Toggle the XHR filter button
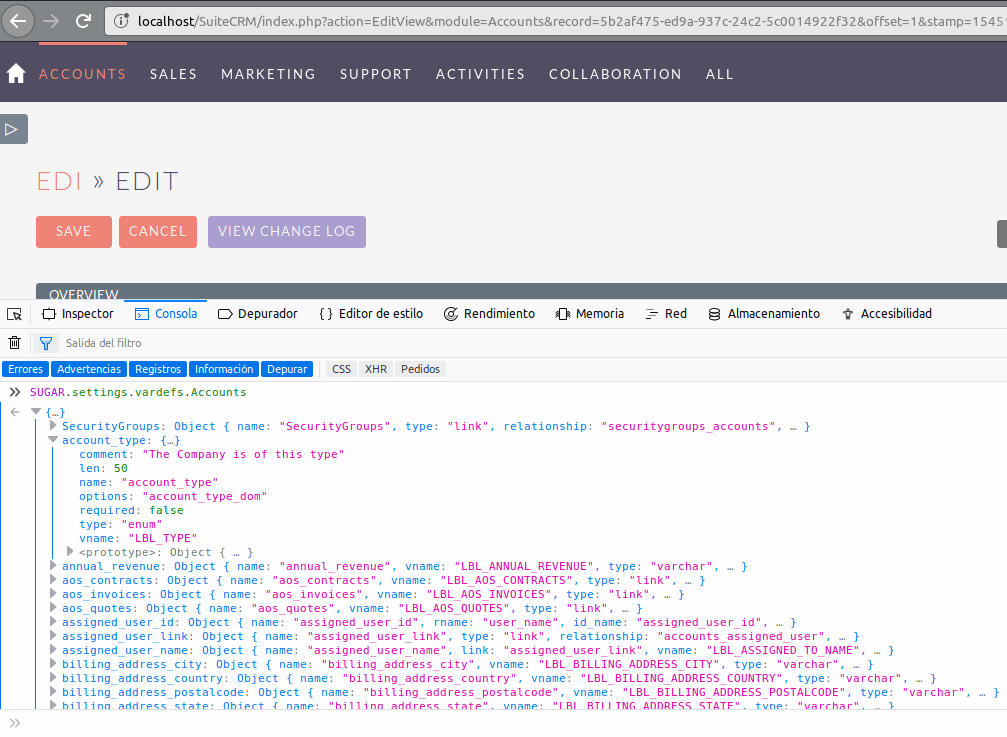Screen dimensions: 1007x737 coord(376,369)
